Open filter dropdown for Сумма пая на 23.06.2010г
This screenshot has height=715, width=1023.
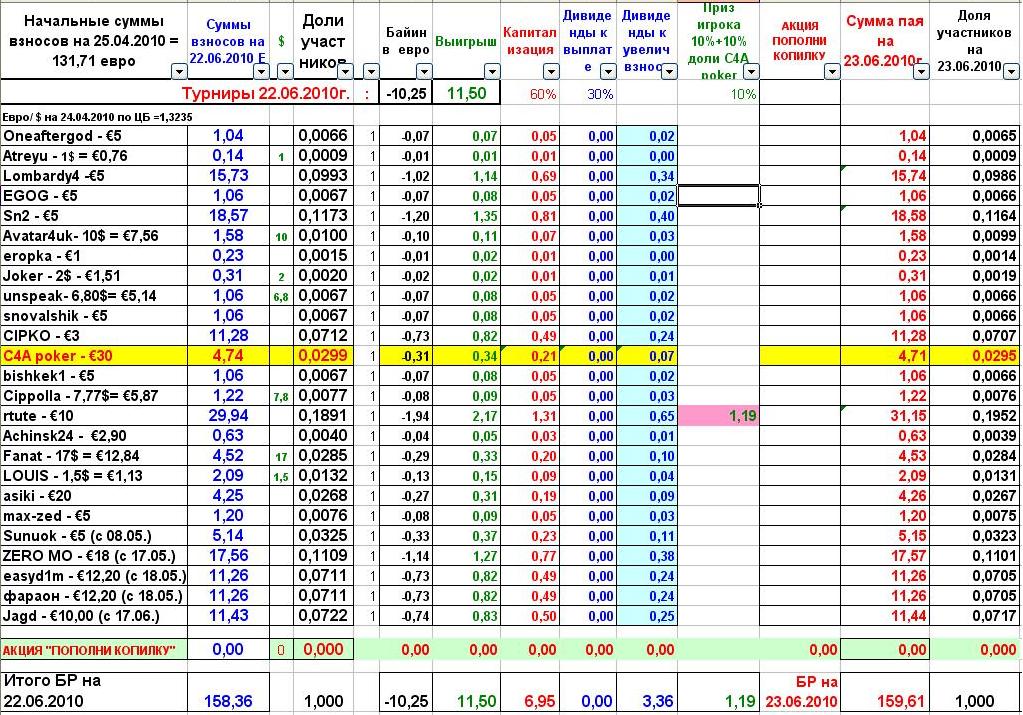921,70
